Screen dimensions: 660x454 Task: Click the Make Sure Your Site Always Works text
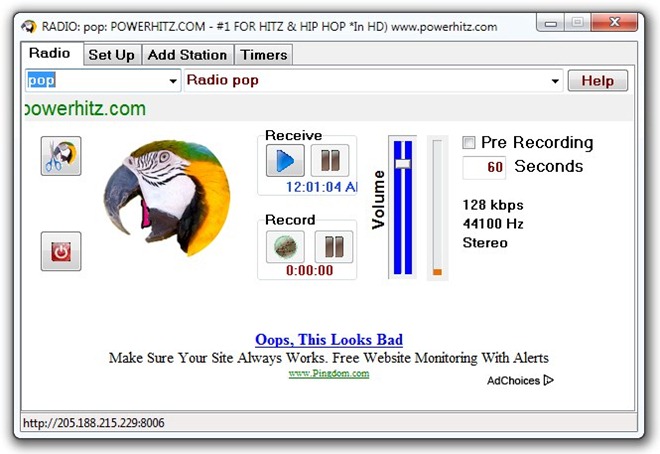coord(329,358)
